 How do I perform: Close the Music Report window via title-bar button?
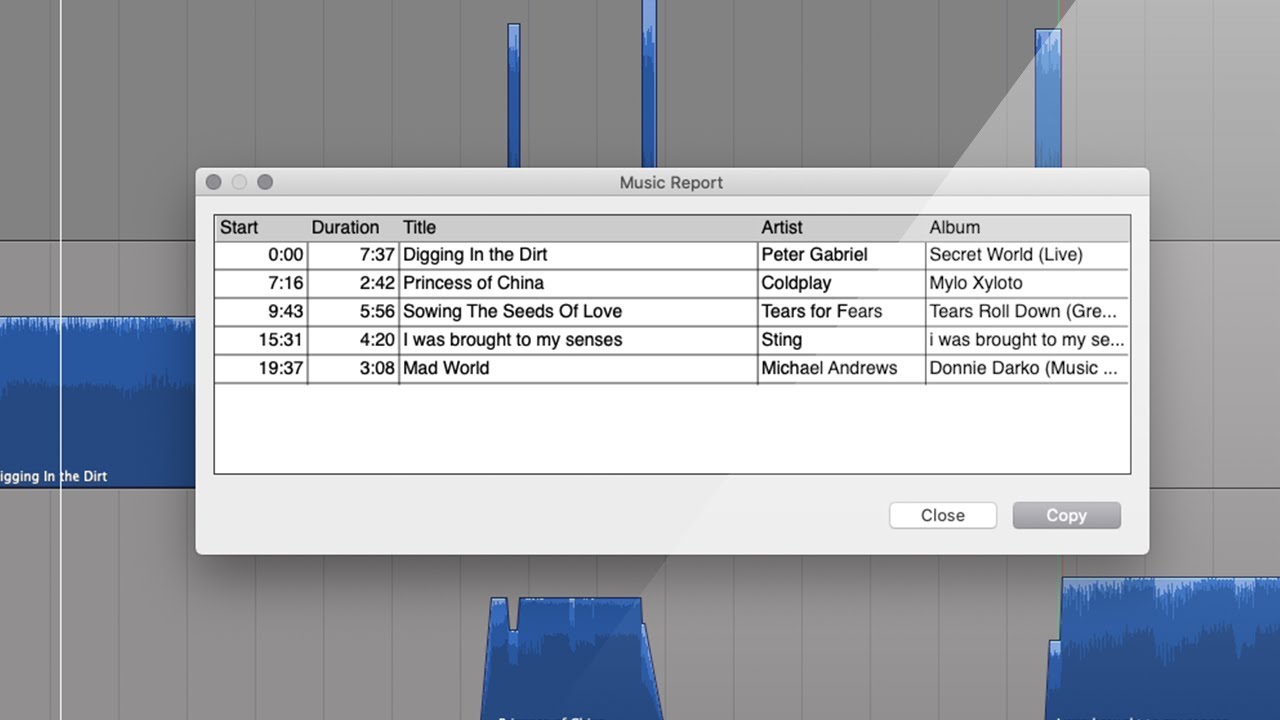tap(213, 182)
